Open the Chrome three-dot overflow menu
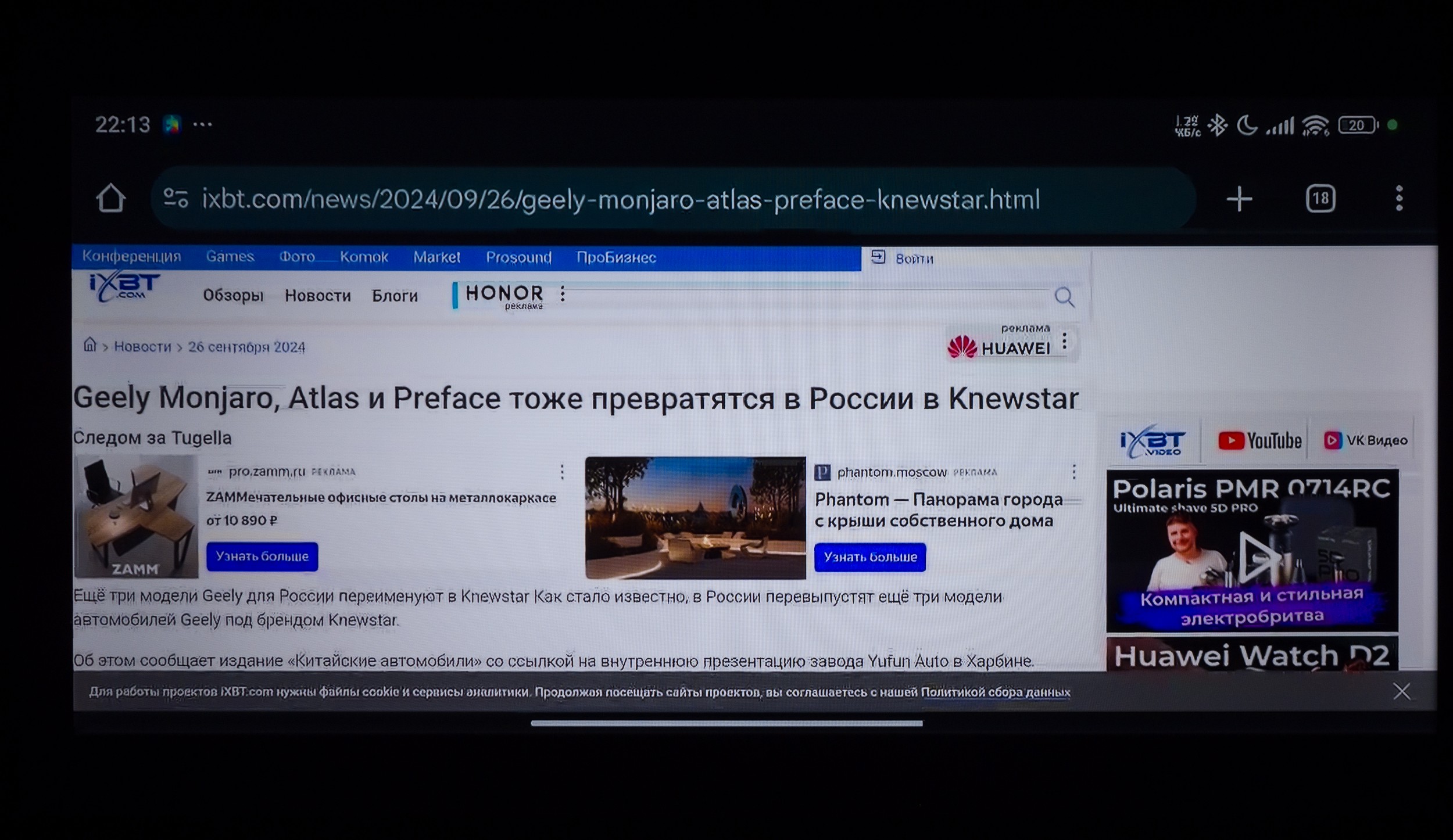The height and width of the screenshot is (840, 1453). (1399, 199)
